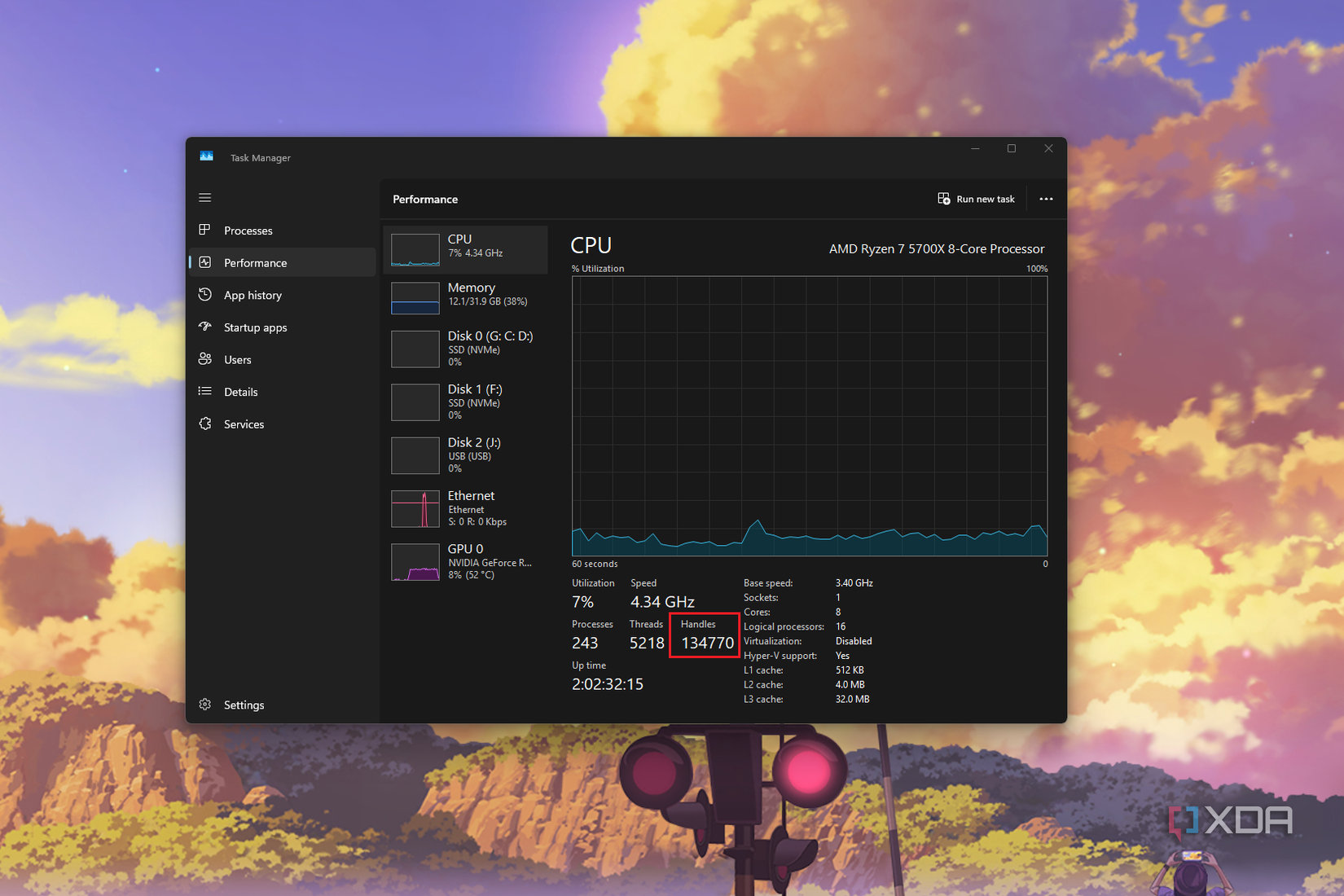Maximize the Task Manager window
The image size is (1344, 896).
(x=1012, y=148)
